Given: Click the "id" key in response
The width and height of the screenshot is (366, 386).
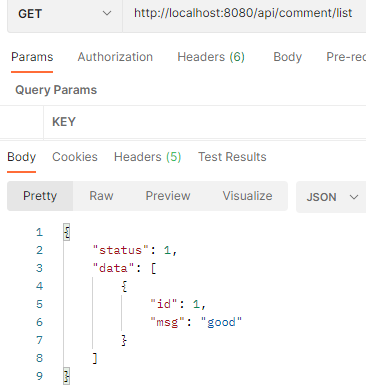Looking at the screenshot, I should coord(164,304).
